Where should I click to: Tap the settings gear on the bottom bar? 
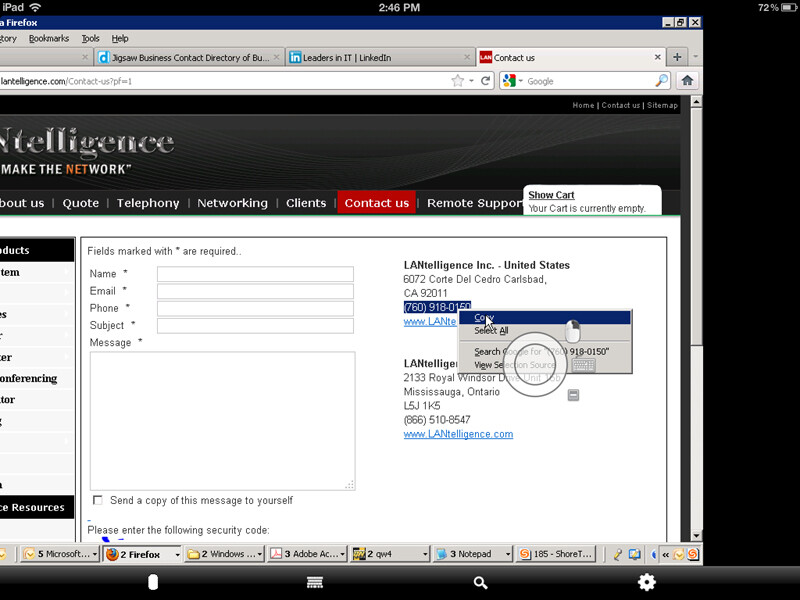(x=647, y=582)
